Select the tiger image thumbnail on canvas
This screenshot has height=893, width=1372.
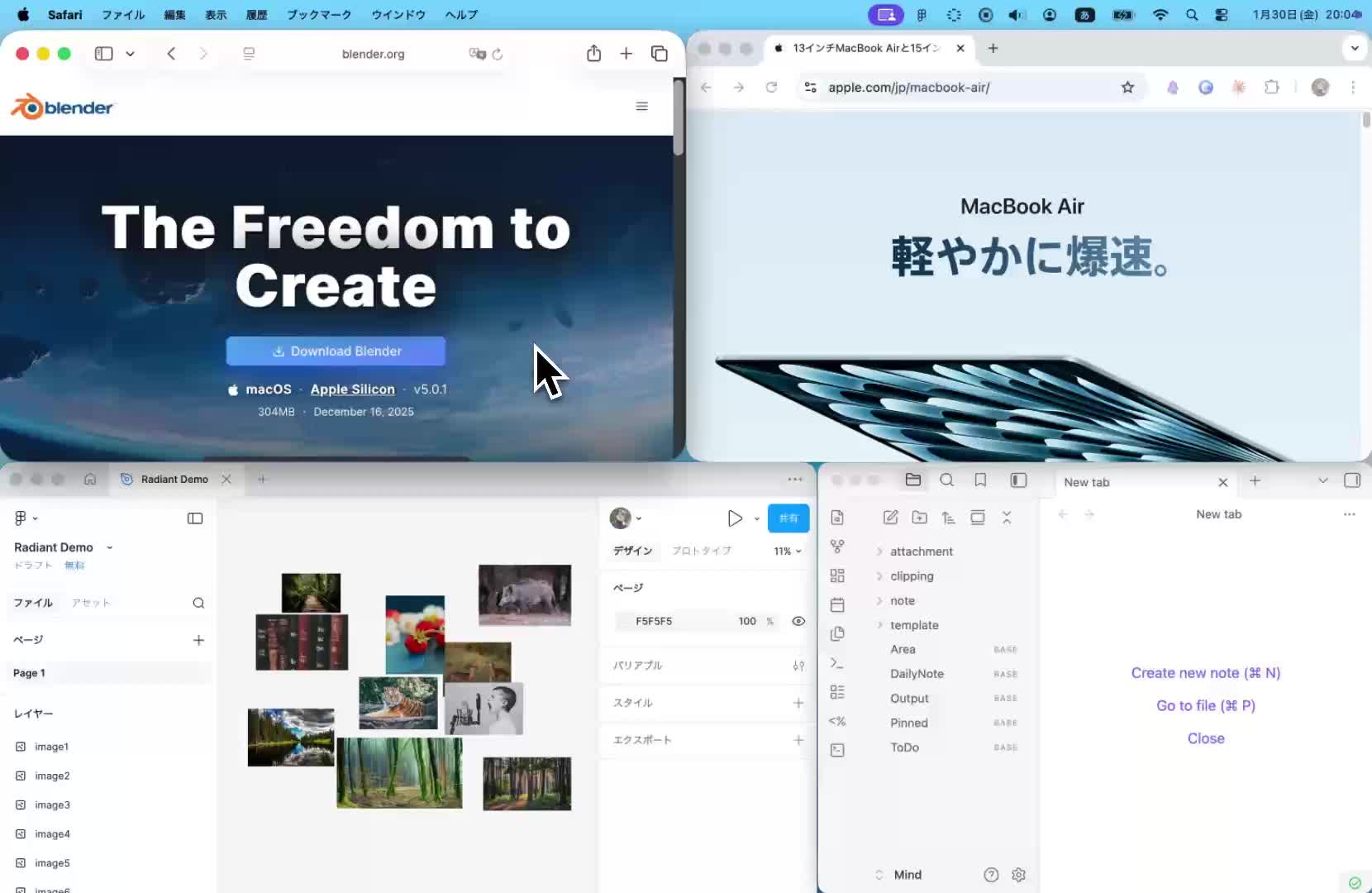[398, 702]
